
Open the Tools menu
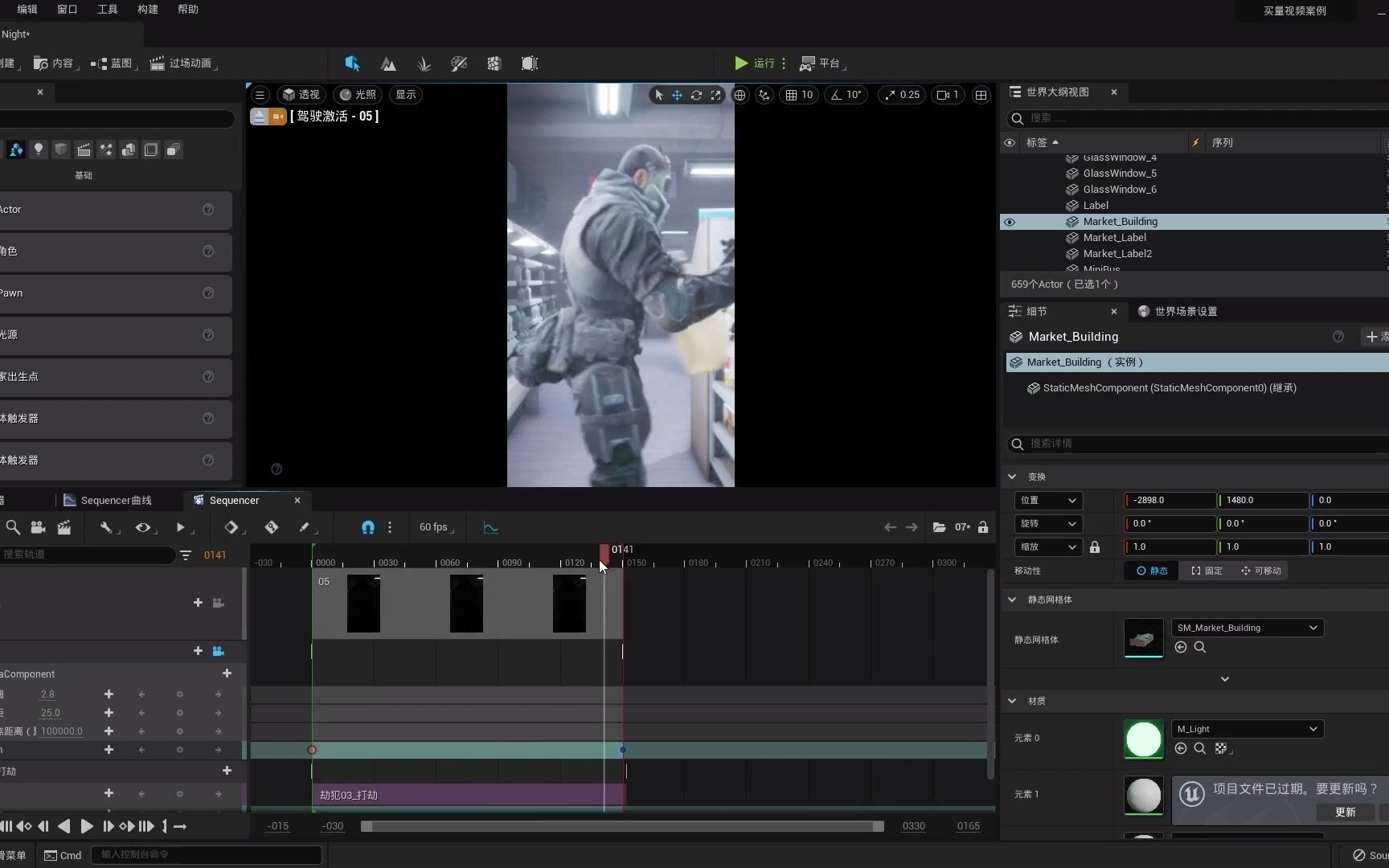pos(108,10)
